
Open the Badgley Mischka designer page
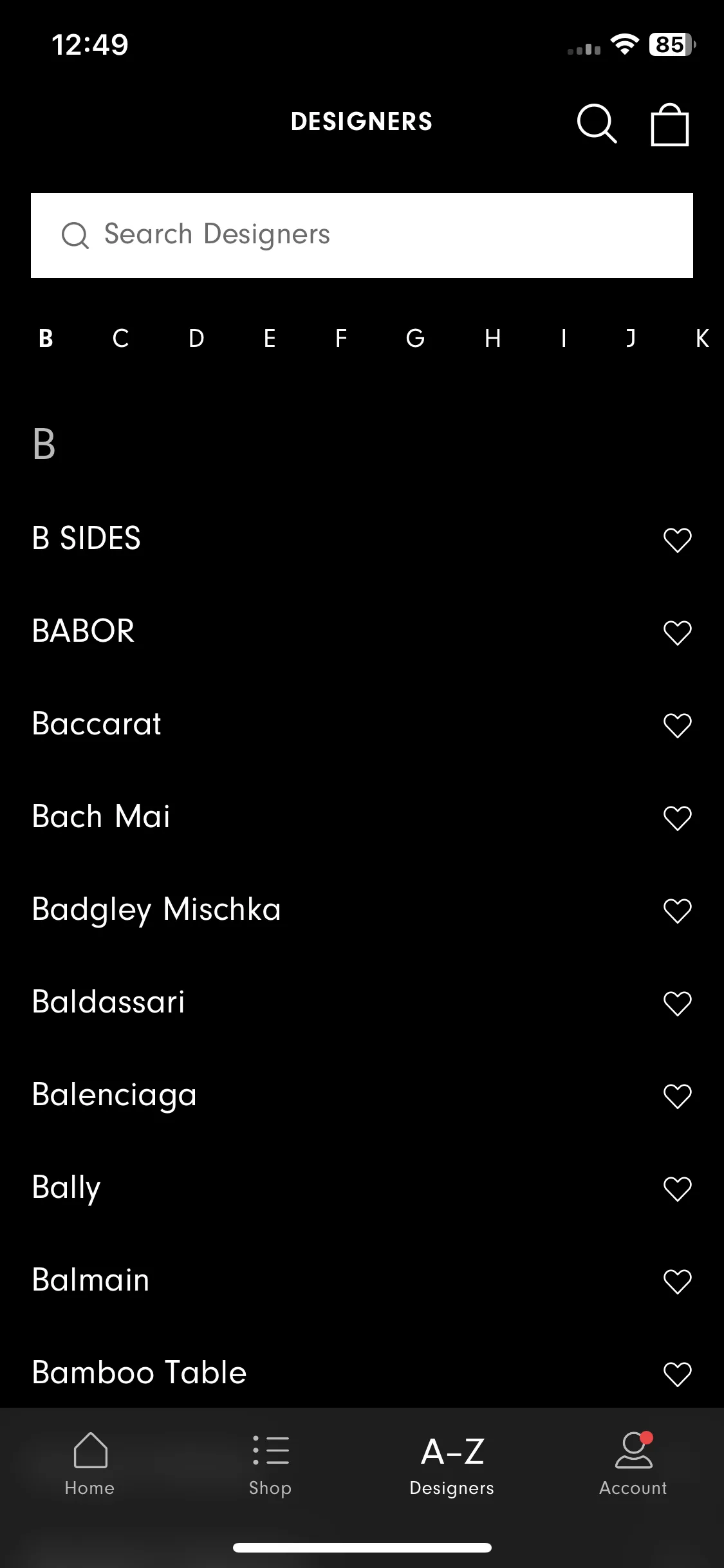(x=156, y=910)
